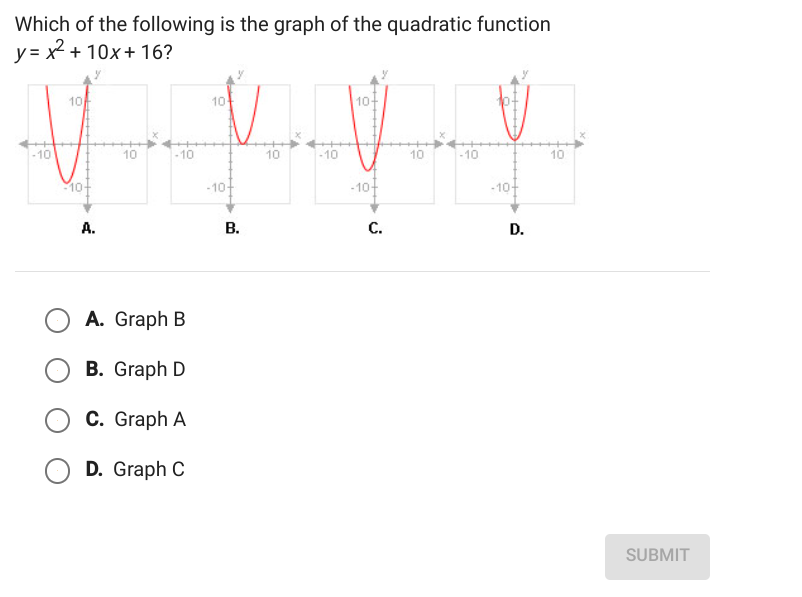
Task: Select radio button for answer C. Graph A
Action: (x=57, y=419)
